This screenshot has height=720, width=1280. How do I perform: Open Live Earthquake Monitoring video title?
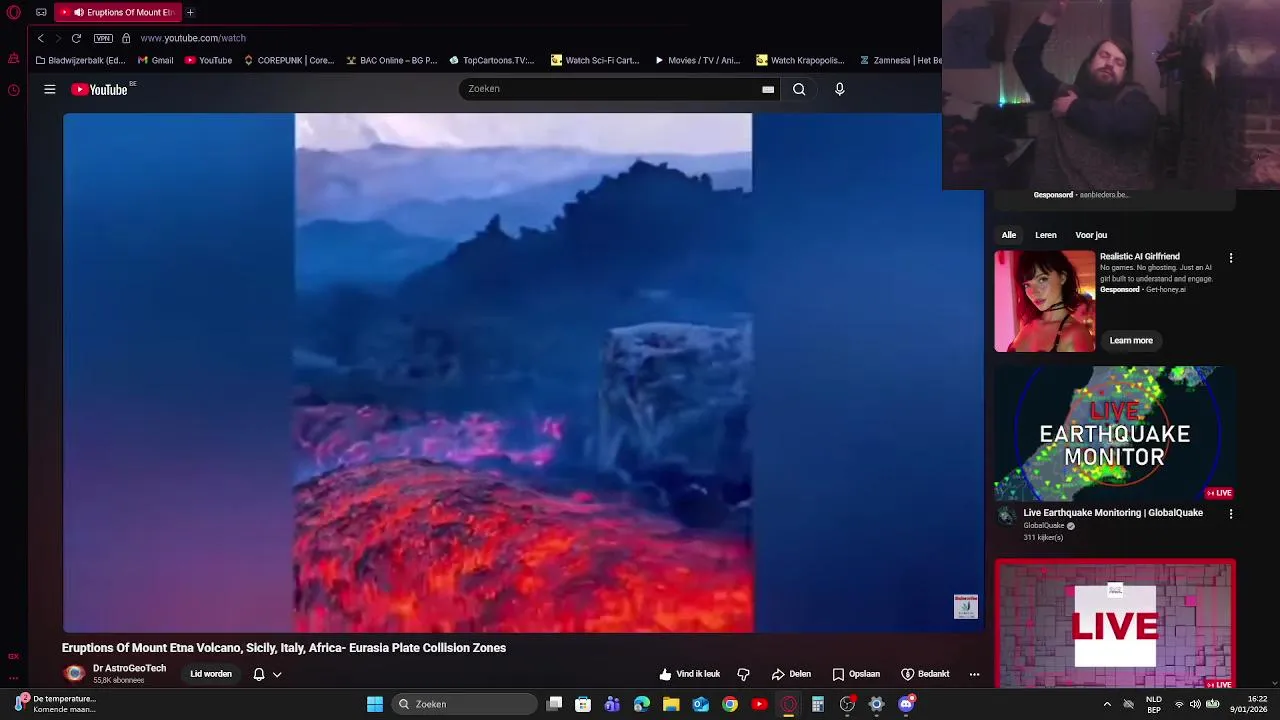[1113, 513]
